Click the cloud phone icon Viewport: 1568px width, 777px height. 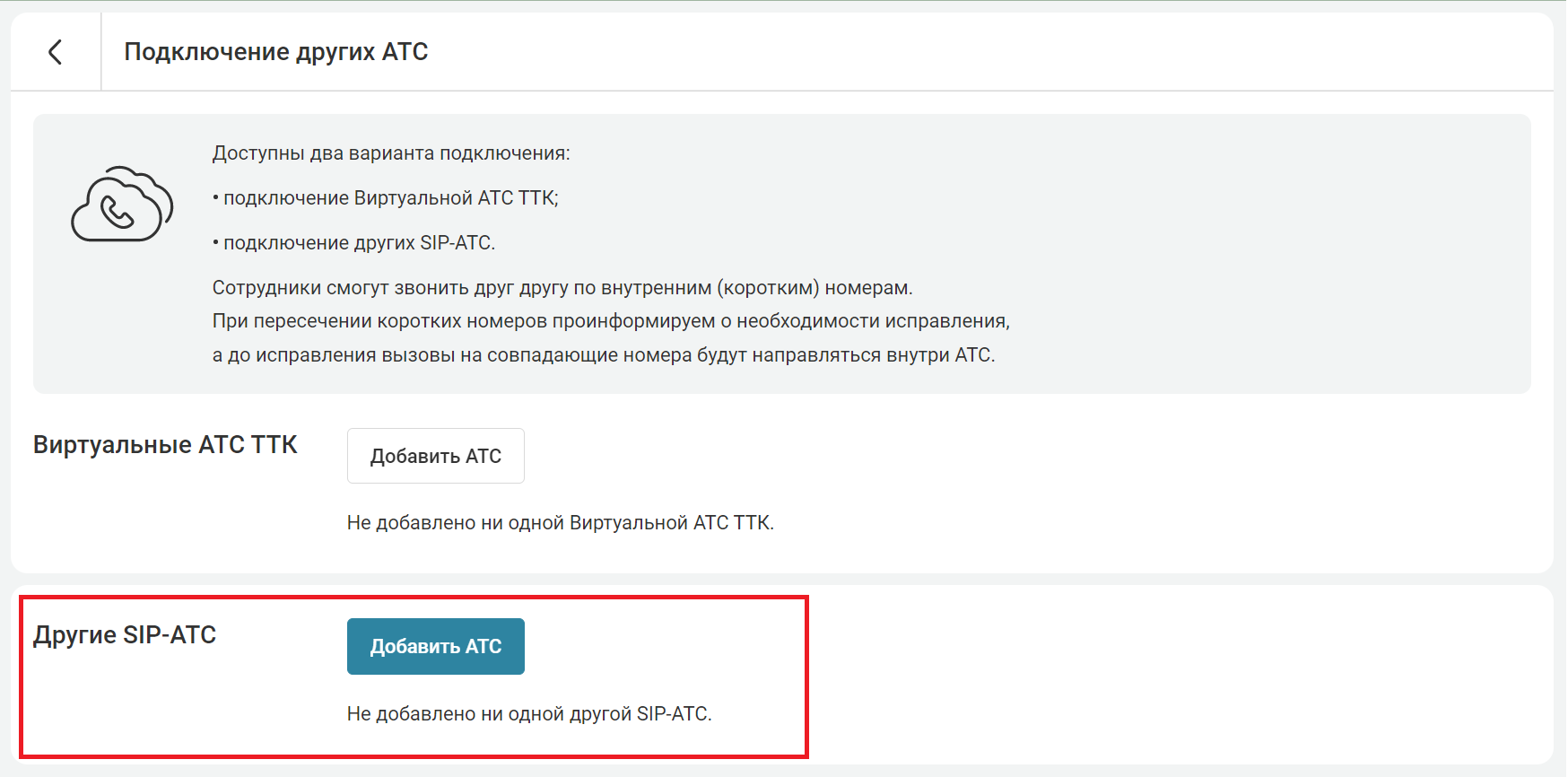coord(122,205)
